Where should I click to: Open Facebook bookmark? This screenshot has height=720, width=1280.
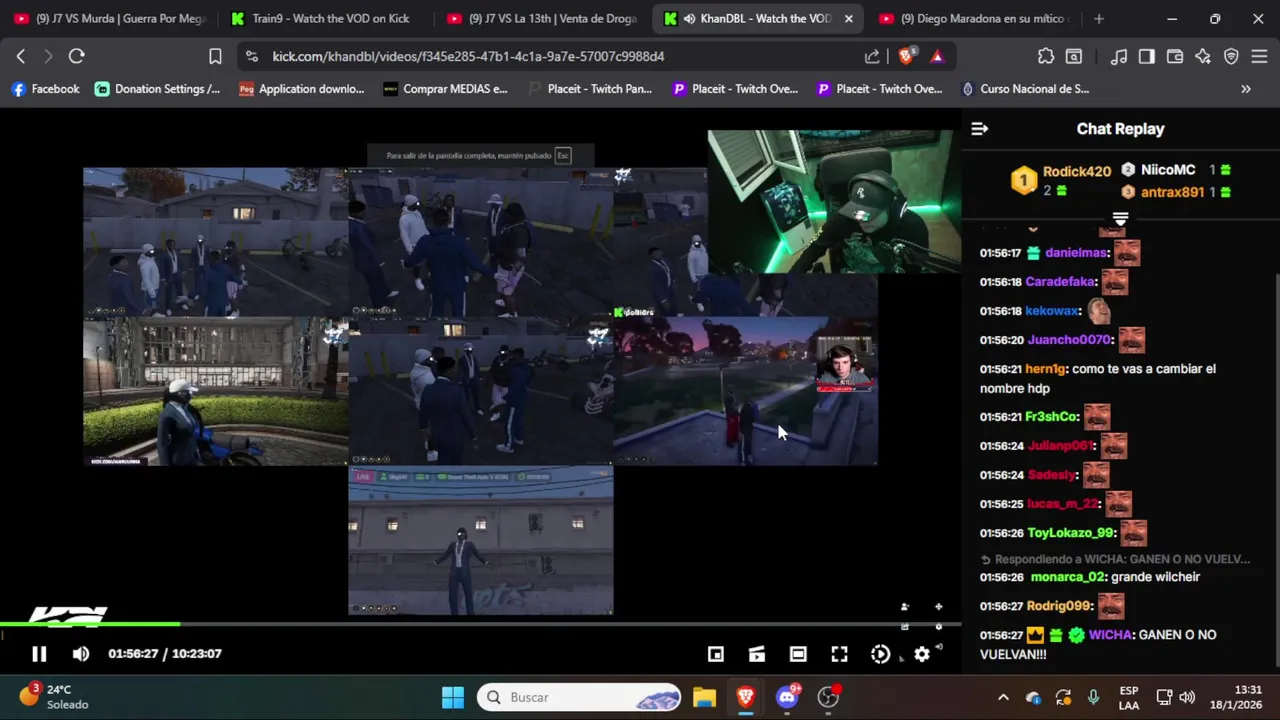click(x=45, y=89)
